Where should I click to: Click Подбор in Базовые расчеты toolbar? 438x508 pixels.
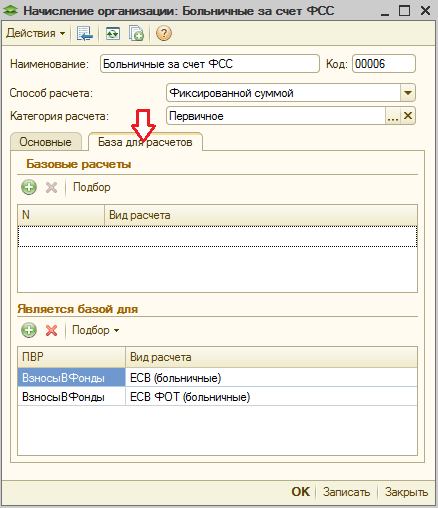click(92, 187)
